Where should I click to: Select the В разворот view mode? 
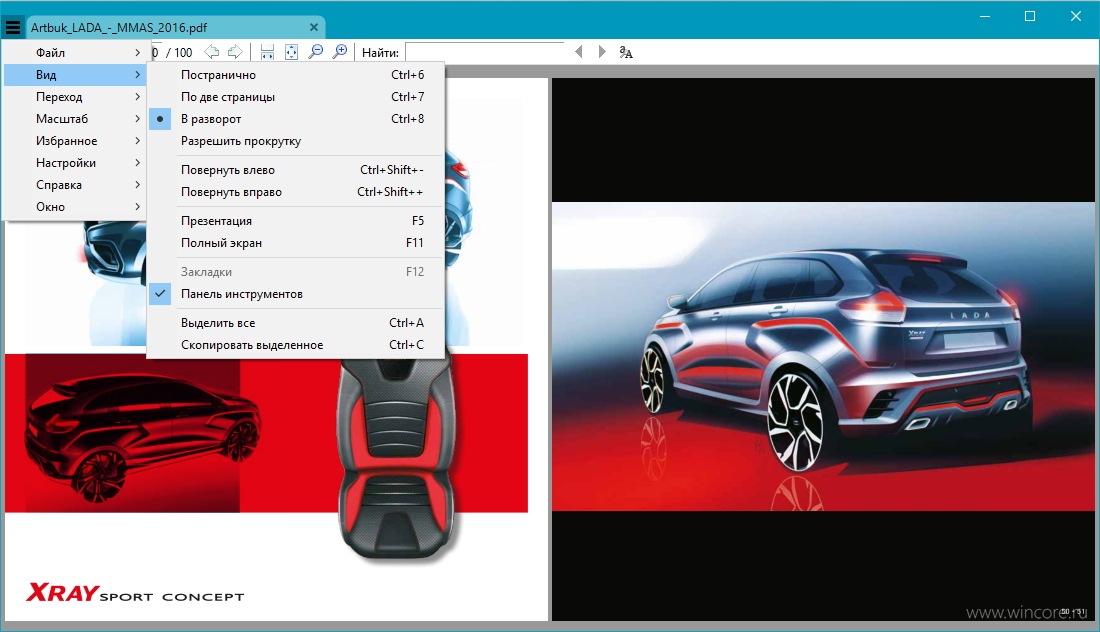(296, 119)
